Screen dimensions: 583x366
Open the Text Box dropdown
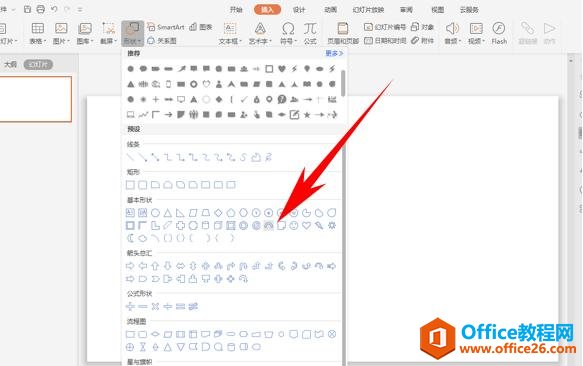(230, 33)
